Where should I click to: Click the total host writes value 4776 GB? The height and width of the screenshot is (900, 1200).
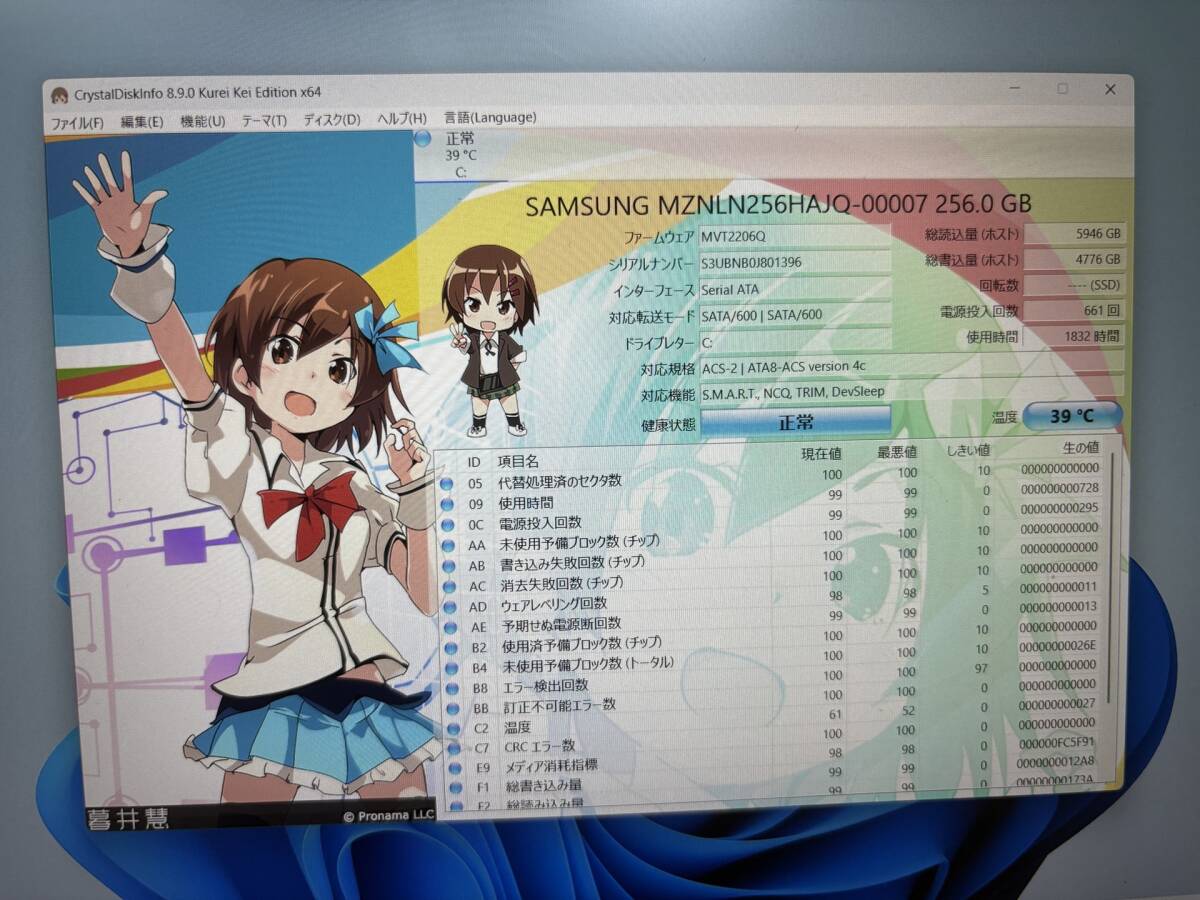(1075, 259)
